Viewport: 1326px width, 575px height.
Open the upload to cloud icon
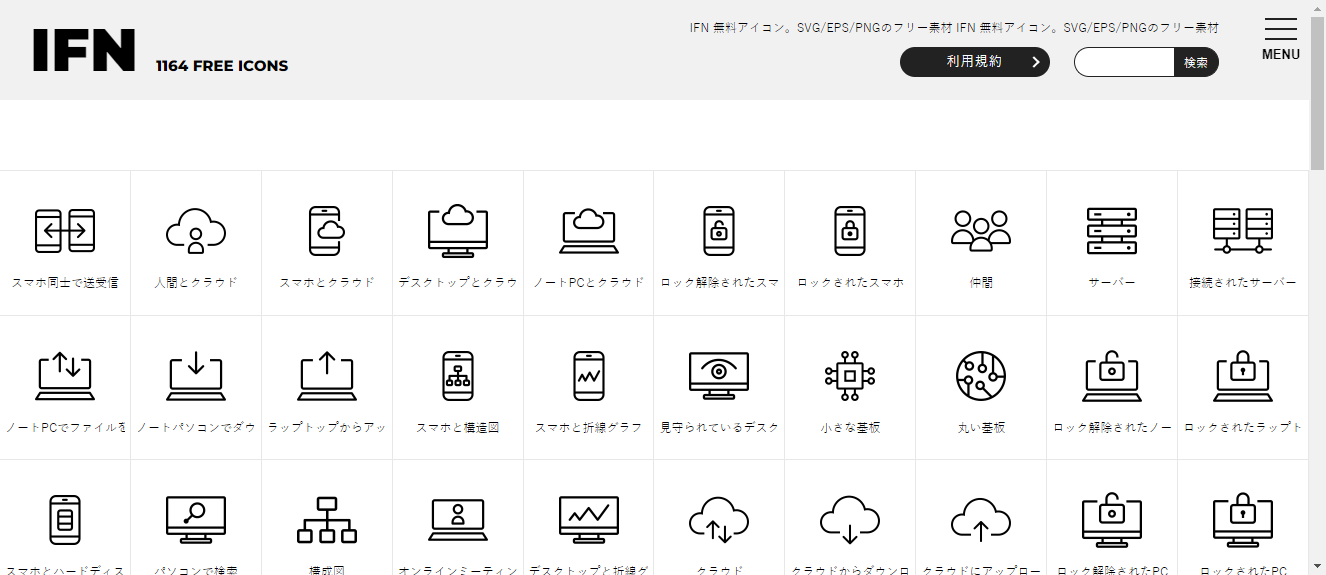(x=981, y=520)
